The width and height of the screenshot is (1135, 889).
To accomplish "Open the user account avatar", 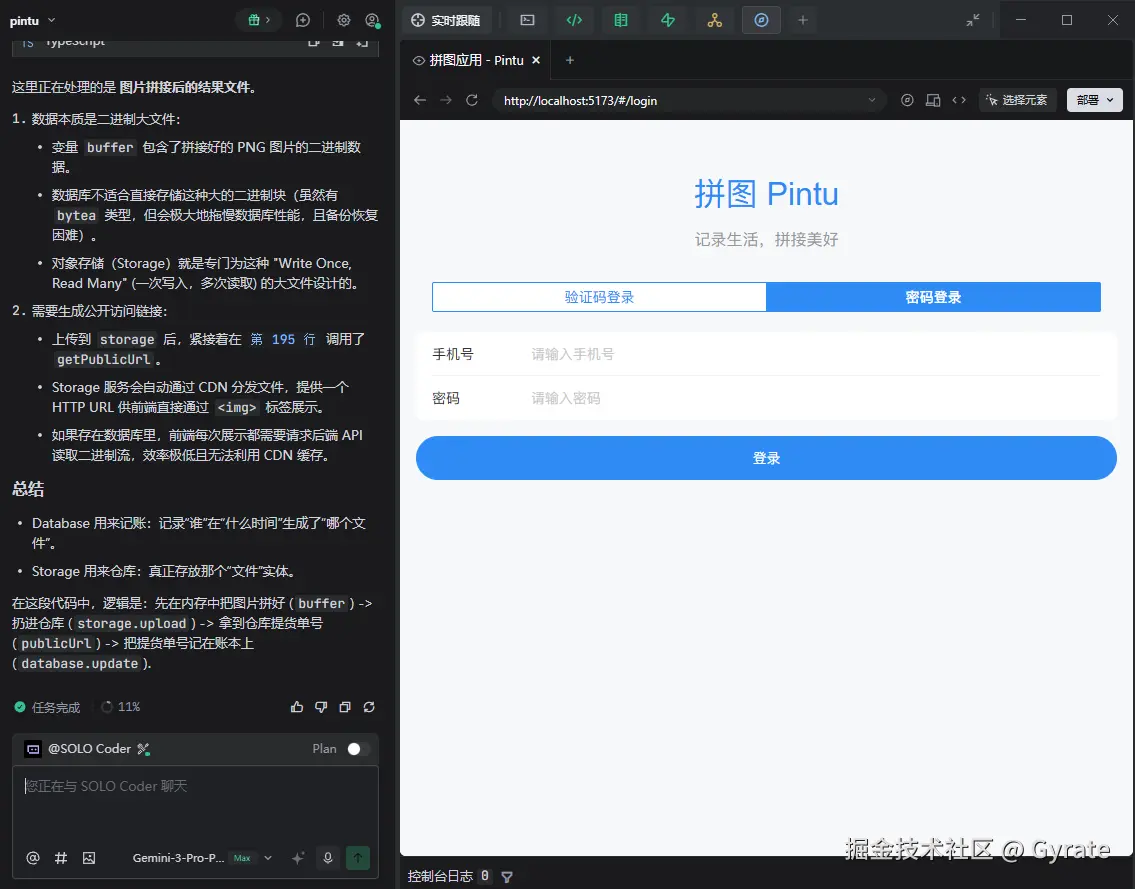I will point(372,20).
